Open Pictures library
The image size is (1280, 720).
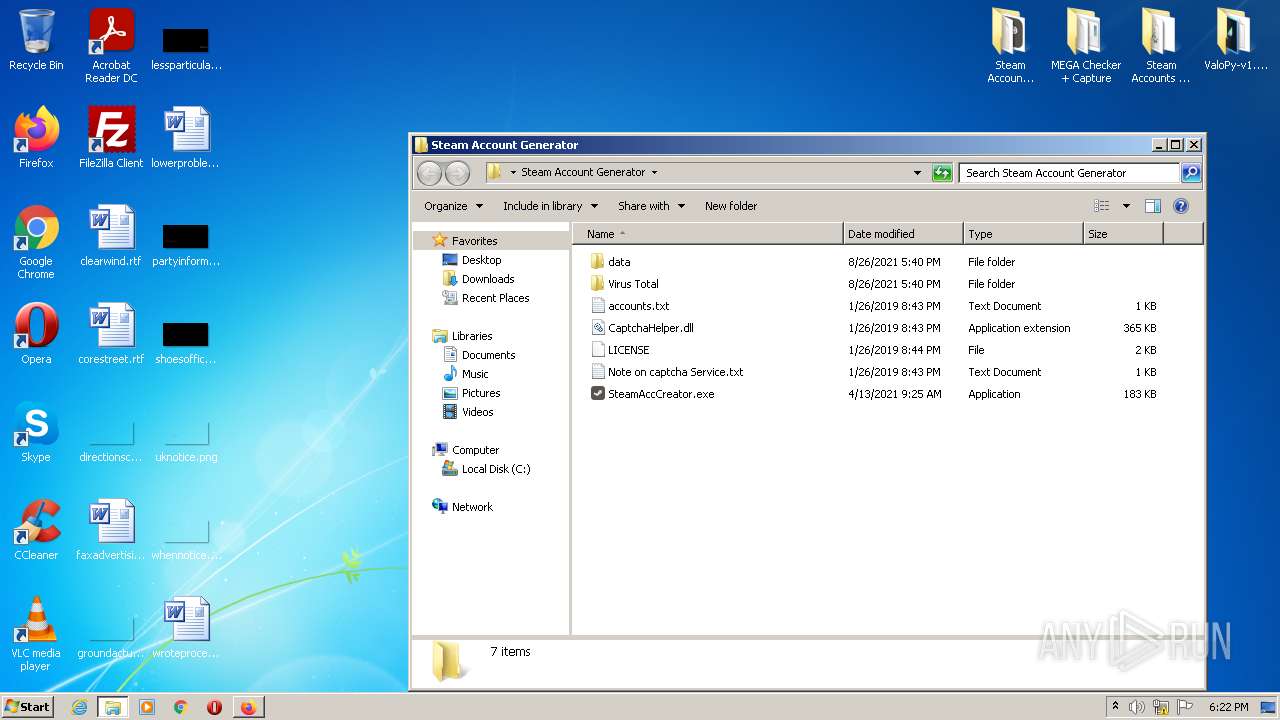pos(481,393)
